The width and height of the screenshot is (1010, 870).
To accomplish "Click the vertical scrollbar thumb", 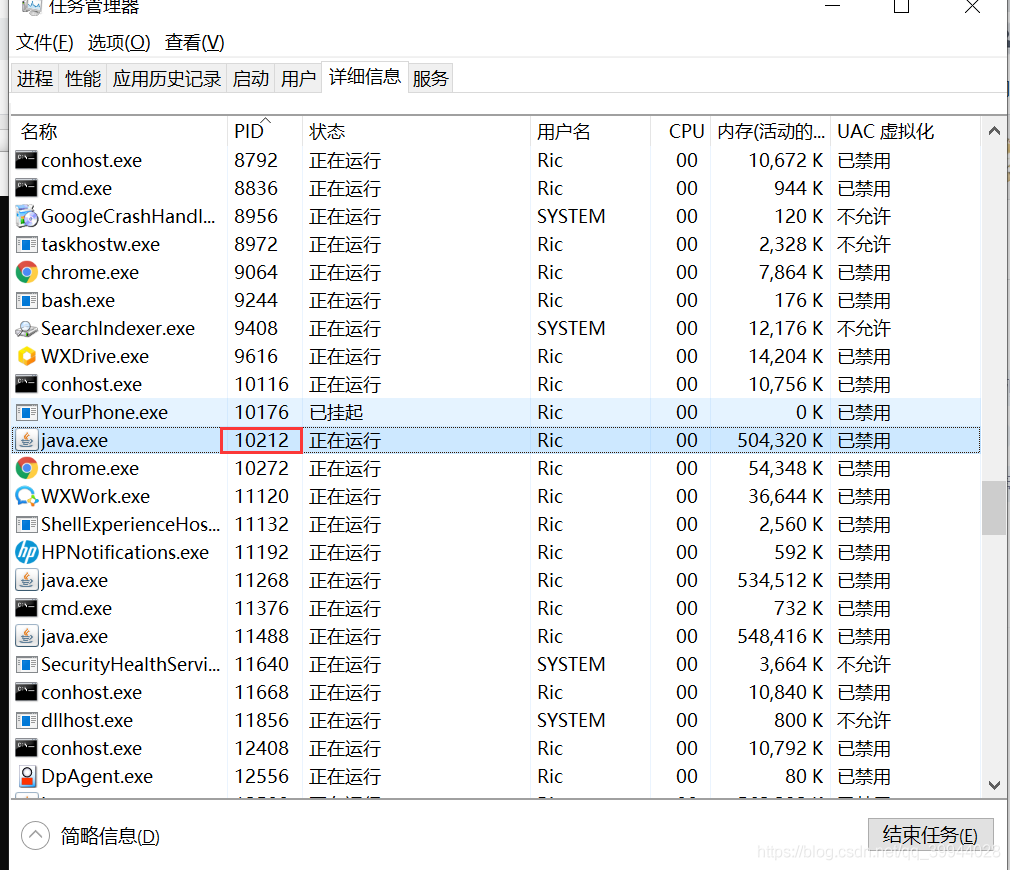I will click(994, 508).
